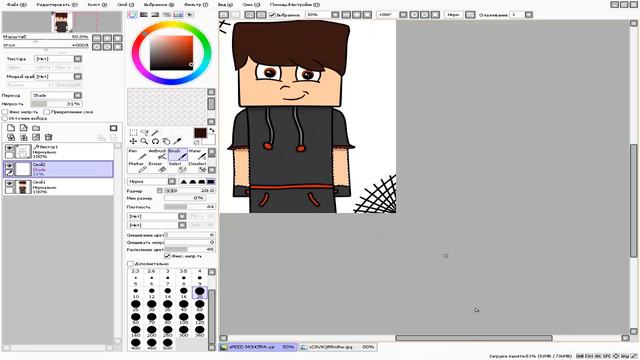The height and width of the screenshot is (360, 640).
Task: Open the Переход blending mode dropdown
Action: click(x=78, y=95)
